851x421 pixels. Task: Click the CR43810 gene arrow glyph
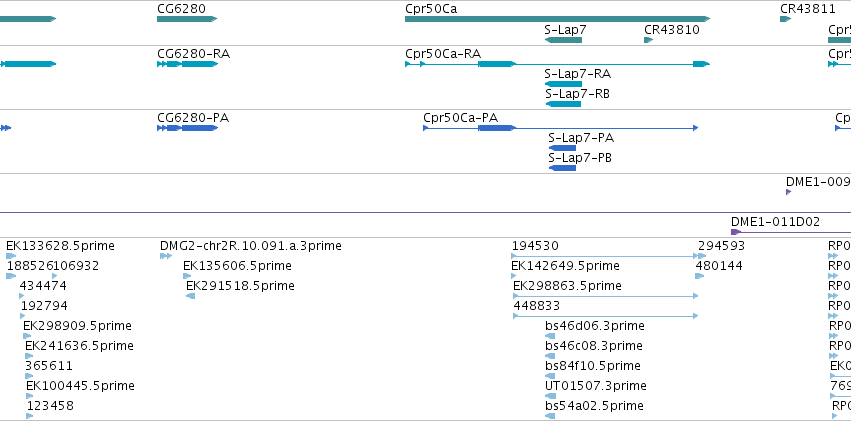[x=648, y=40]
